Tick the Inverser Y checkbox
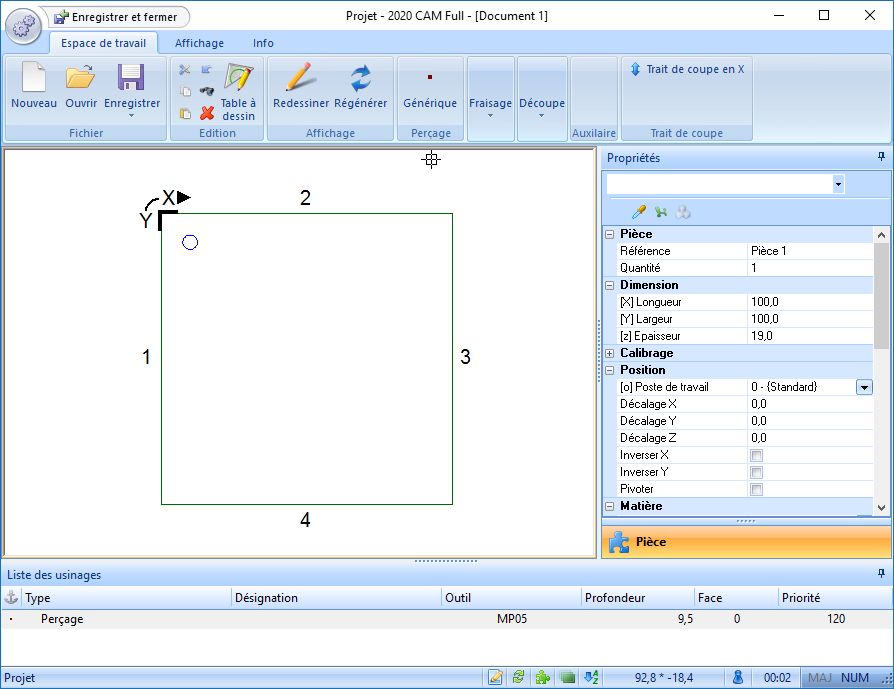 (x=757, y=473)
